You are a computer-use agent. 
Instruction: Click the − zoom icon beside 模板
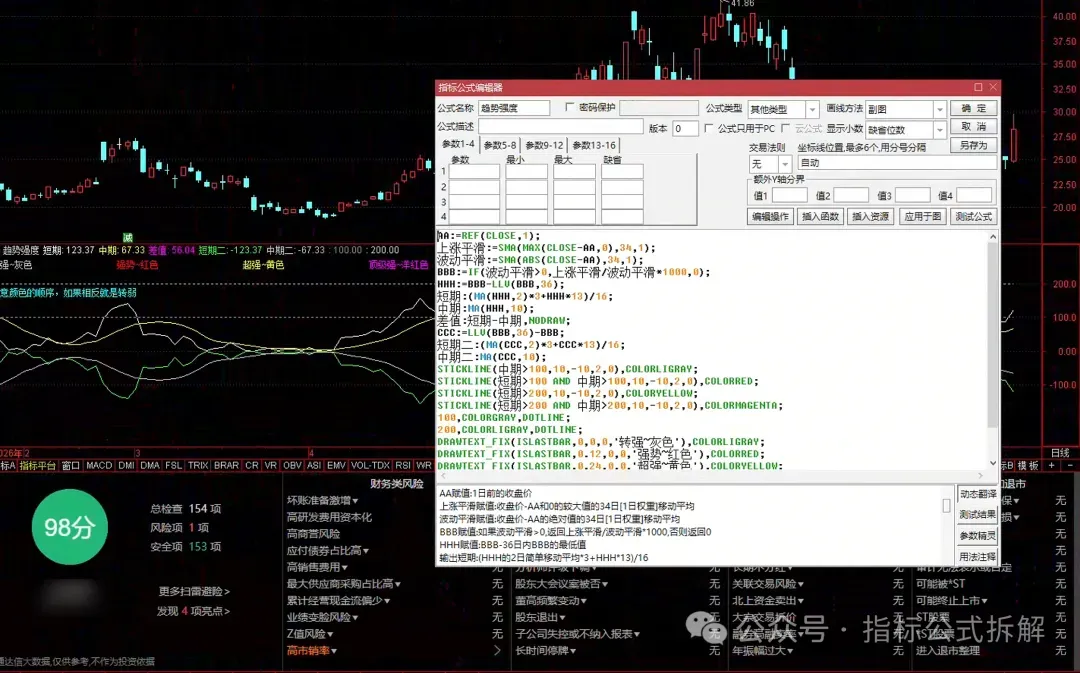tap(1070, 466)
